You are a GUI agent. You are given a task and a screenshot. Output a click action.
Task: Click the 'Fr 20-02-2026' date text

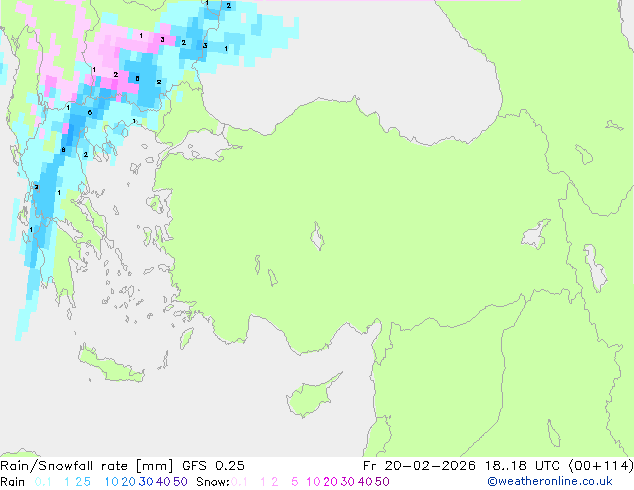[419, 466]
